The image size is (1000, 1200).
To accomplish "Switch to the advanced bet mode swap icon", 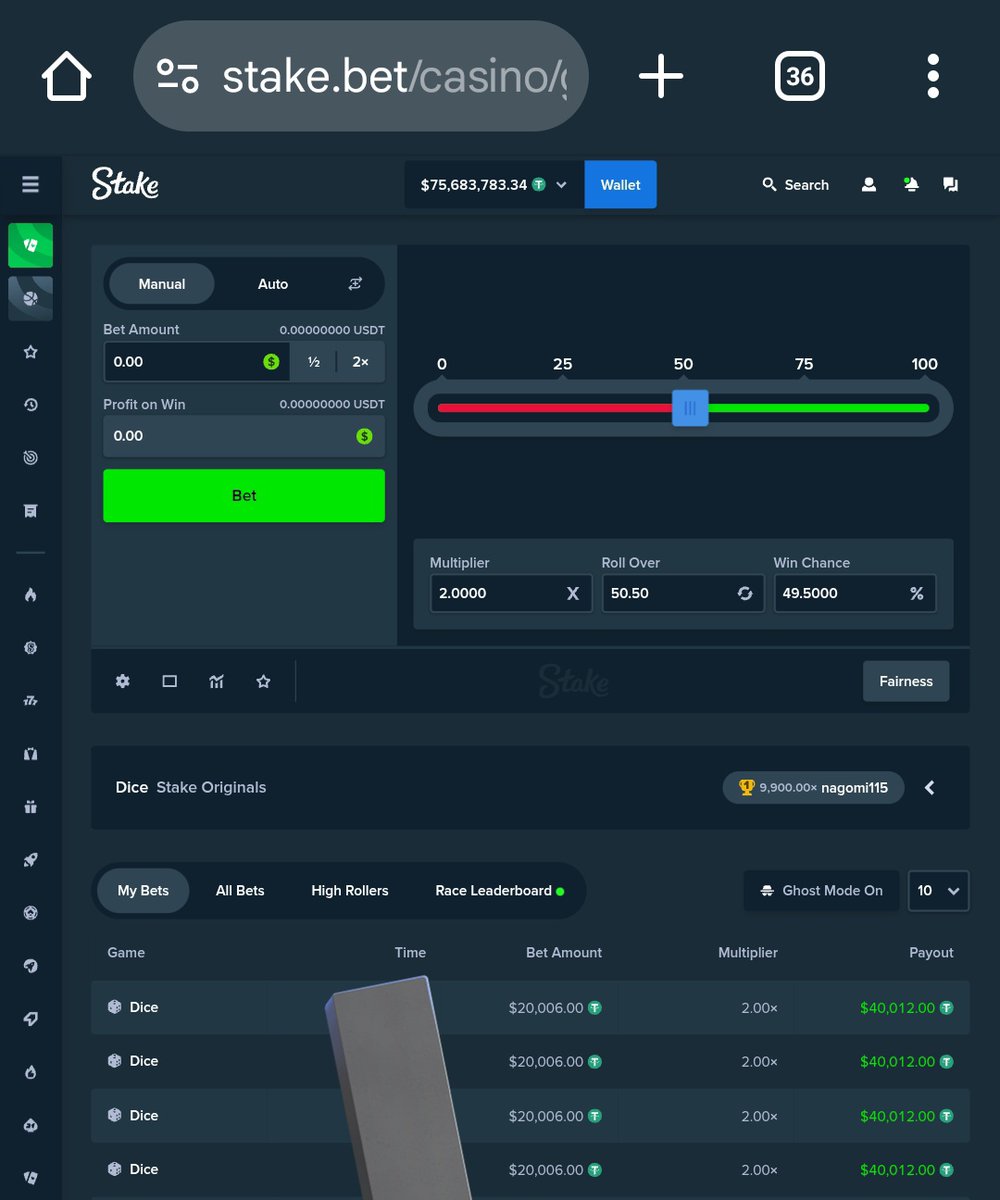I will pos(355,284).
